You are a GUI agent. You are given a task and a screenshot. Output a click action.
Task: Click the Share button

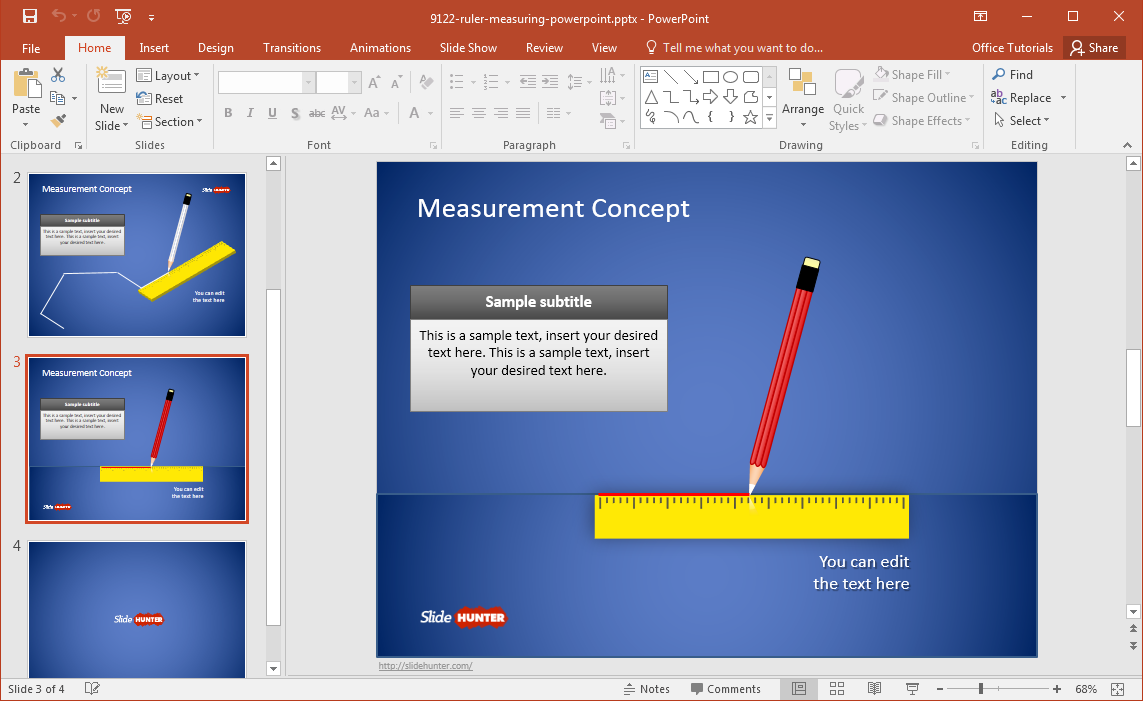(1092, 48)
